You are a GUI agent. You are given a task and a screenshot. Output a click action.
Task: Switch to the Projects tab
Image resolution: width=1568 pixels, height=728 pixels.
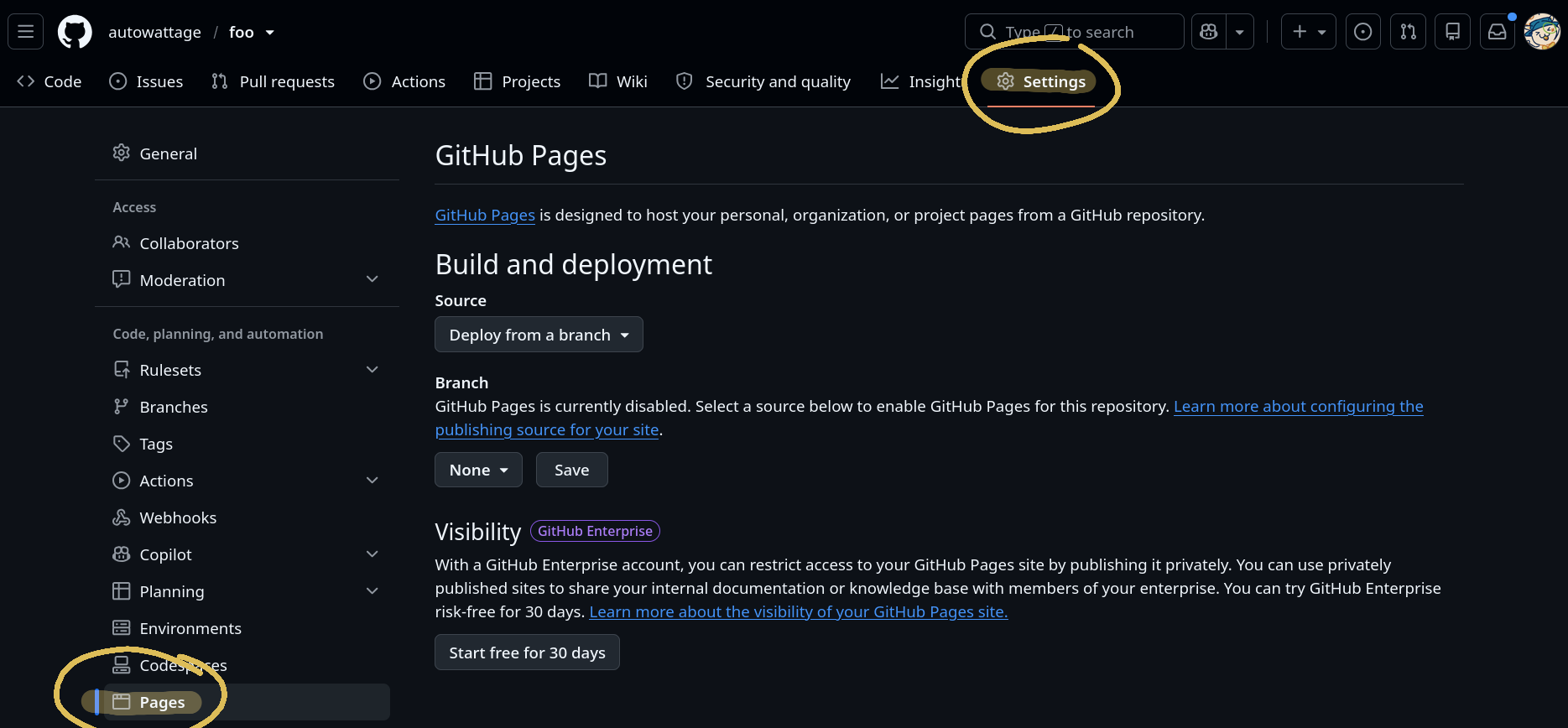tap(518, 81)
